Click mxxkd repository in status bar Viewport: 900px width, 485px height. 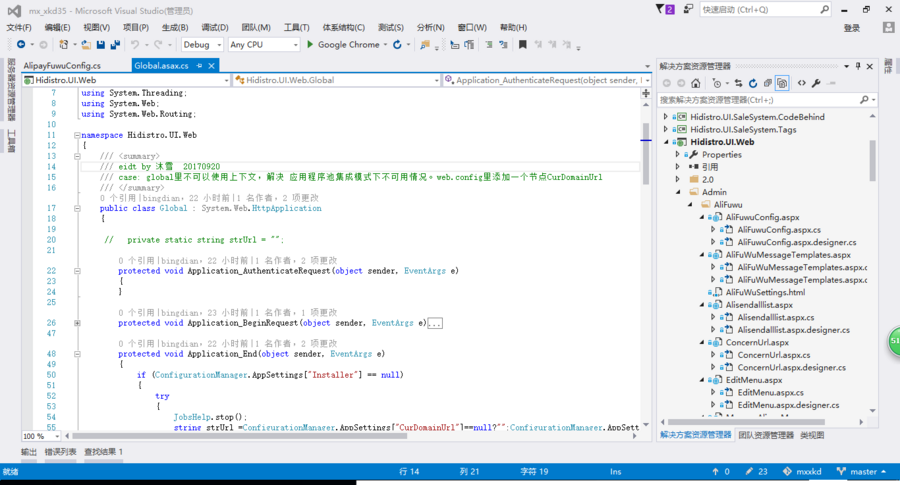coord(802,472)
